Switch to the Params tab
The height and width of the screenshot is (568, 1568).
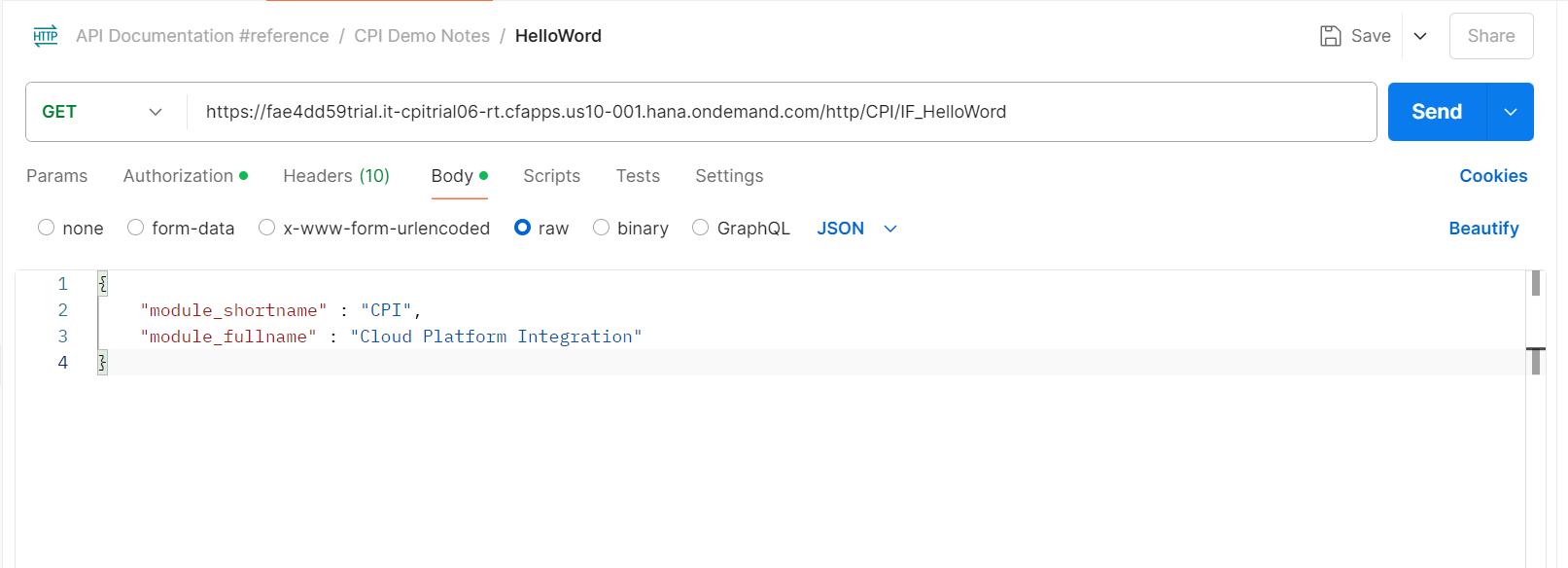point(56,176)
